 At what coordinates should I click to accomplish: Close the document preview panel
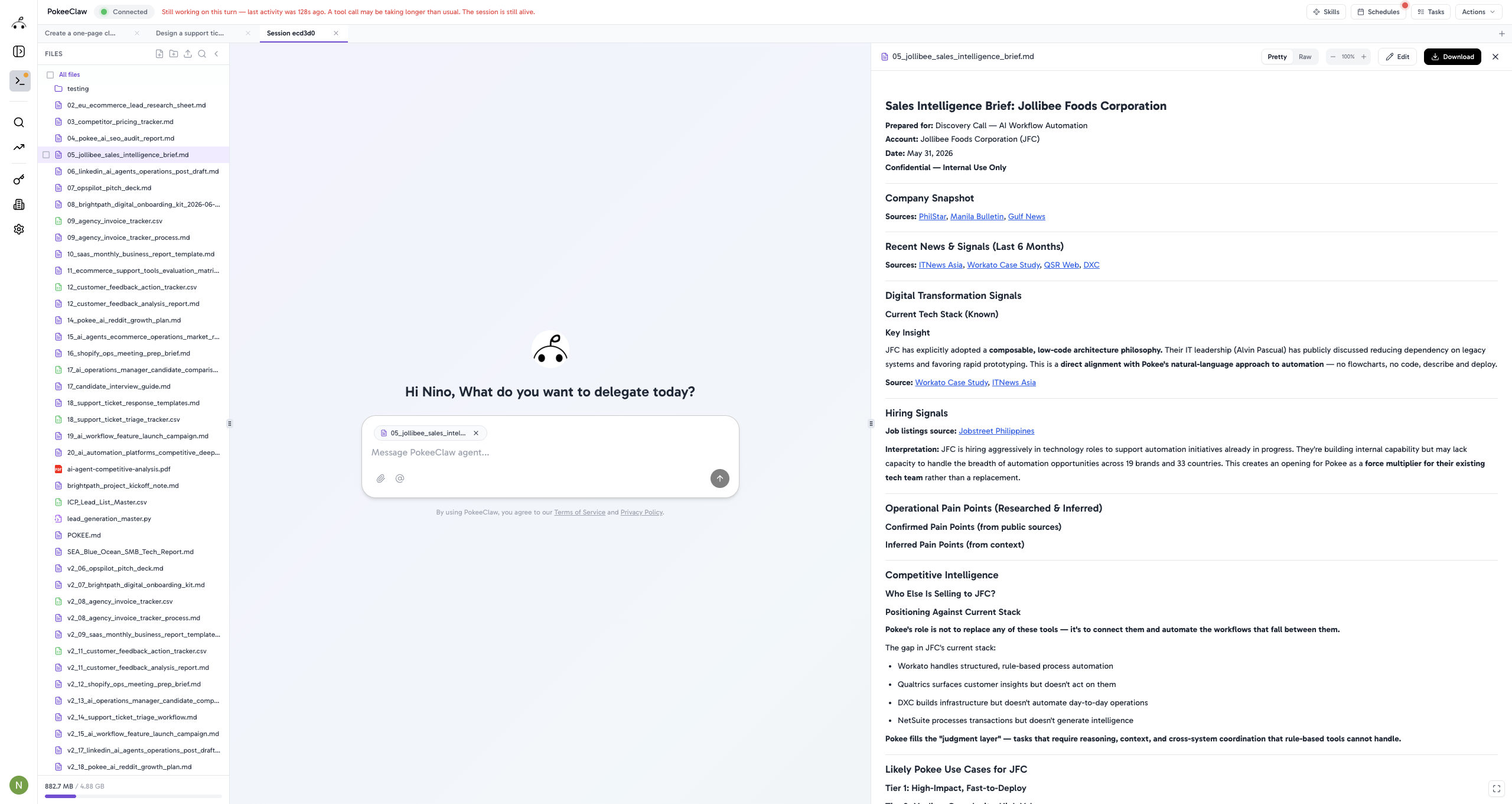click(1495, 57)
